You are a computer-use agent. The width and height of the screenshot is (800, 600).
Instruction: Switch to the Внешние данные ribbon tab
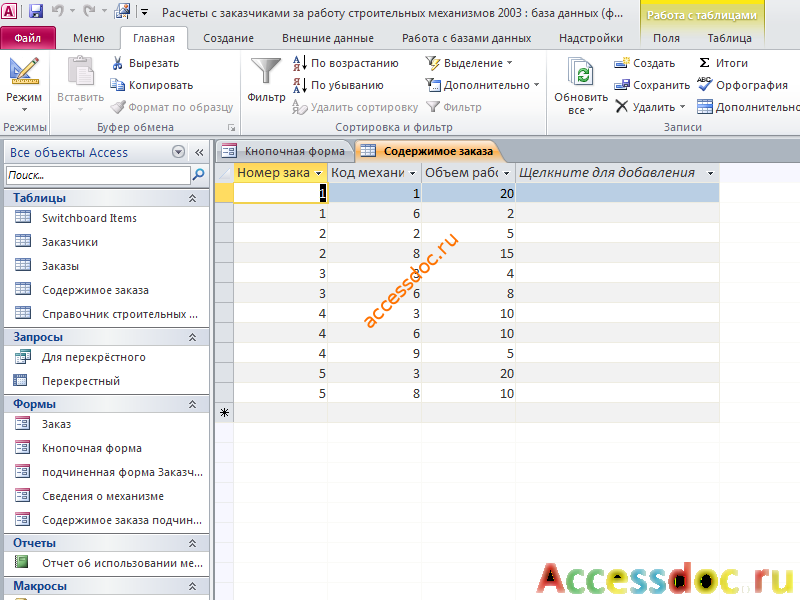328,38
